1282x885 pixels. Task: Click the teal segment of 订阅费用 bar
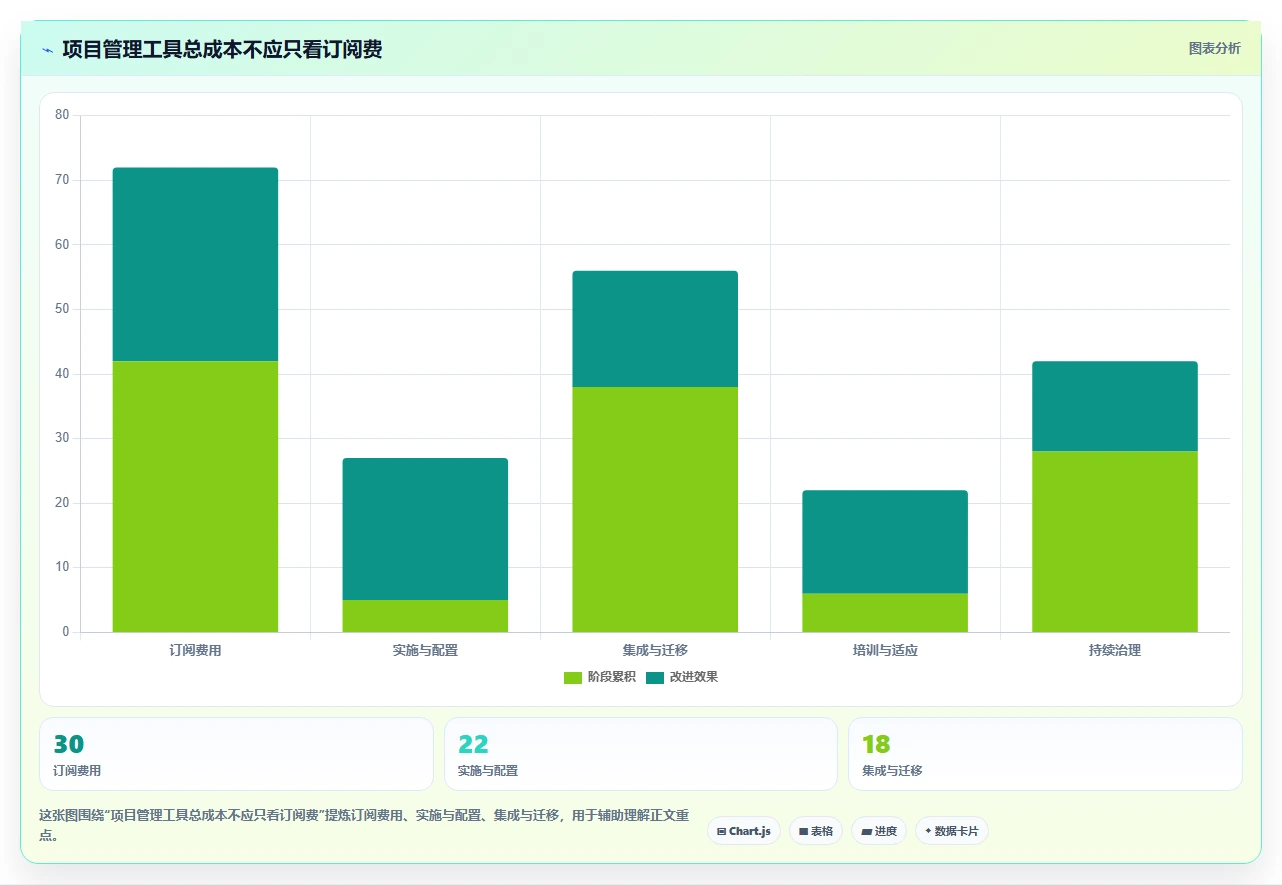(x=195, y=264)
